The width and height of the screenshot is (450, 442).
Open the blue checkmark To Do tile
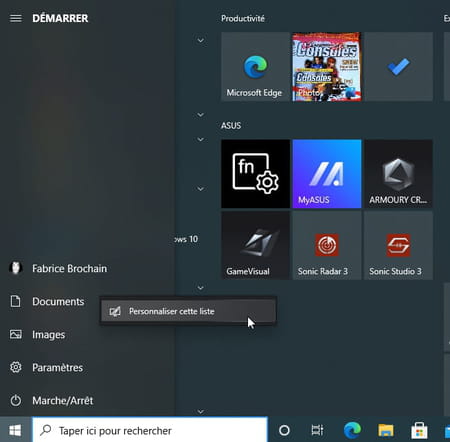399,67
